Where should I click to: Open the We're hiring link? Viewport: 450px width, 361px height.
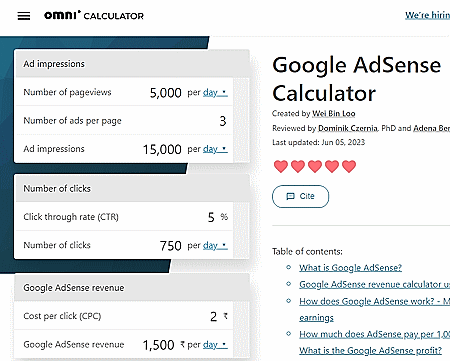(427, 15)
